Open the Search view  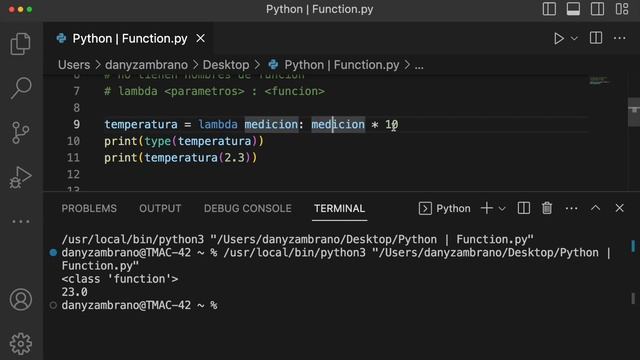[20, 88]
